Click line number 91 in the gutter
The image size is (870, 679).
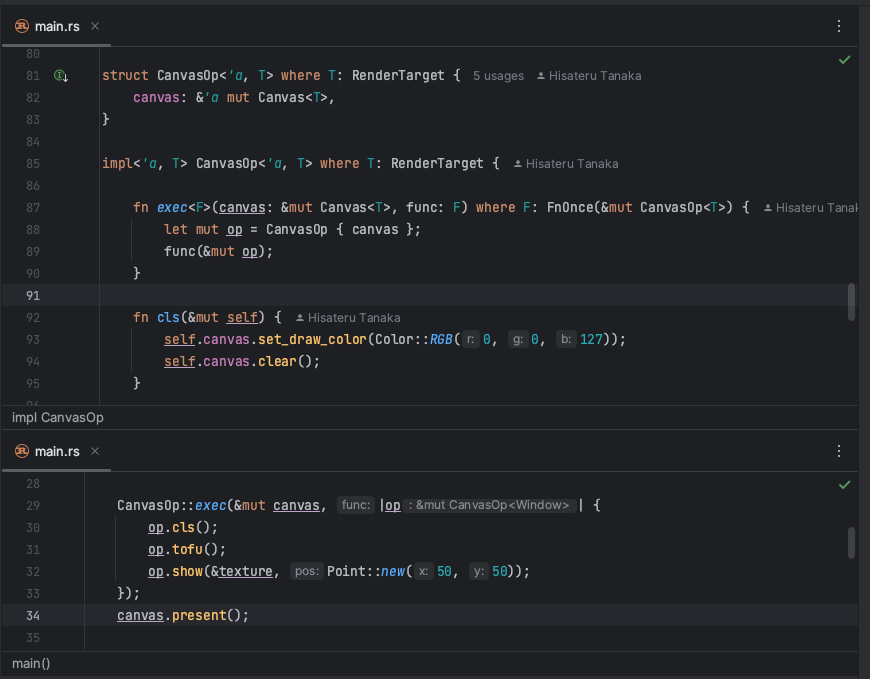coord(33,296)
